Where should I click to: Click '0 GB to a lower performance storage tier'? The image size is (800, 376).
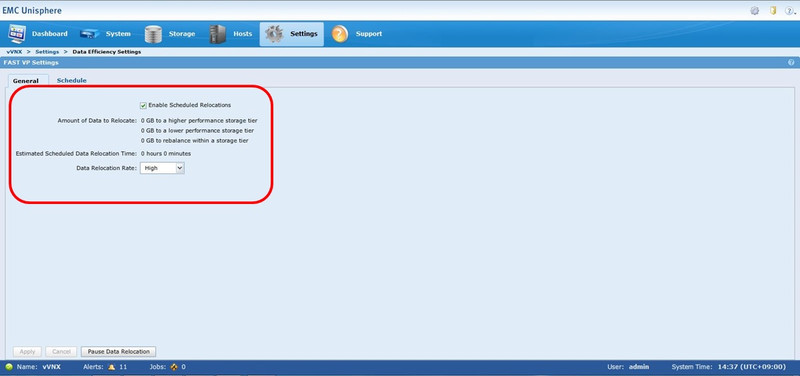pos(197,131)
